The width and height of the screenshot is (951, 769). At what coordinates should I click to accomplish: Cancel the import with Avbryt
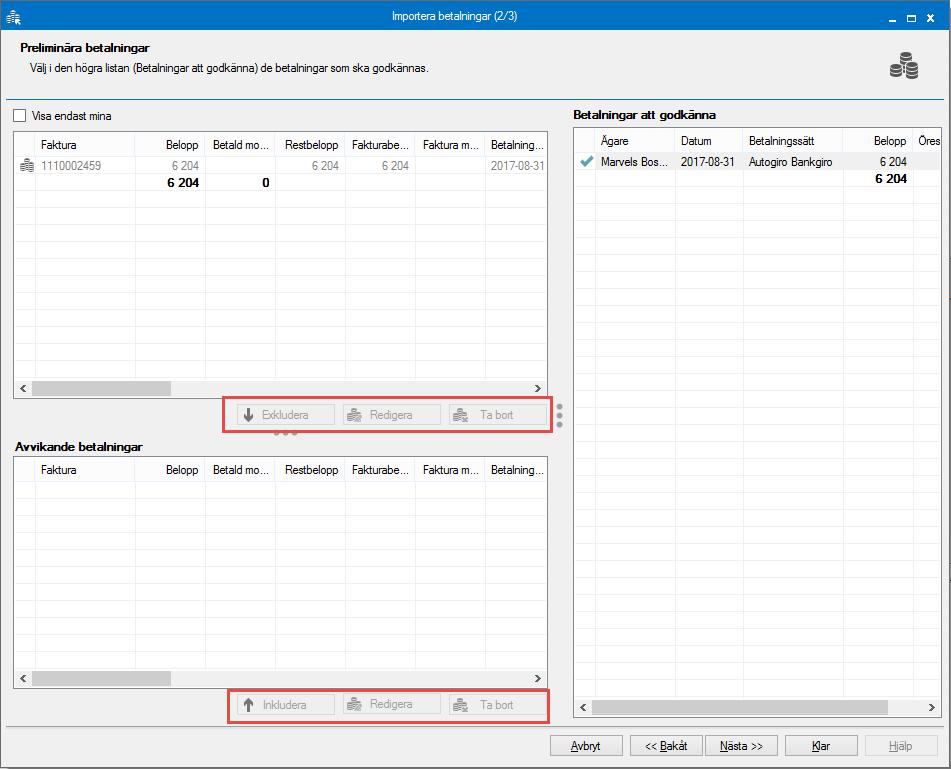tap(586, 746)
